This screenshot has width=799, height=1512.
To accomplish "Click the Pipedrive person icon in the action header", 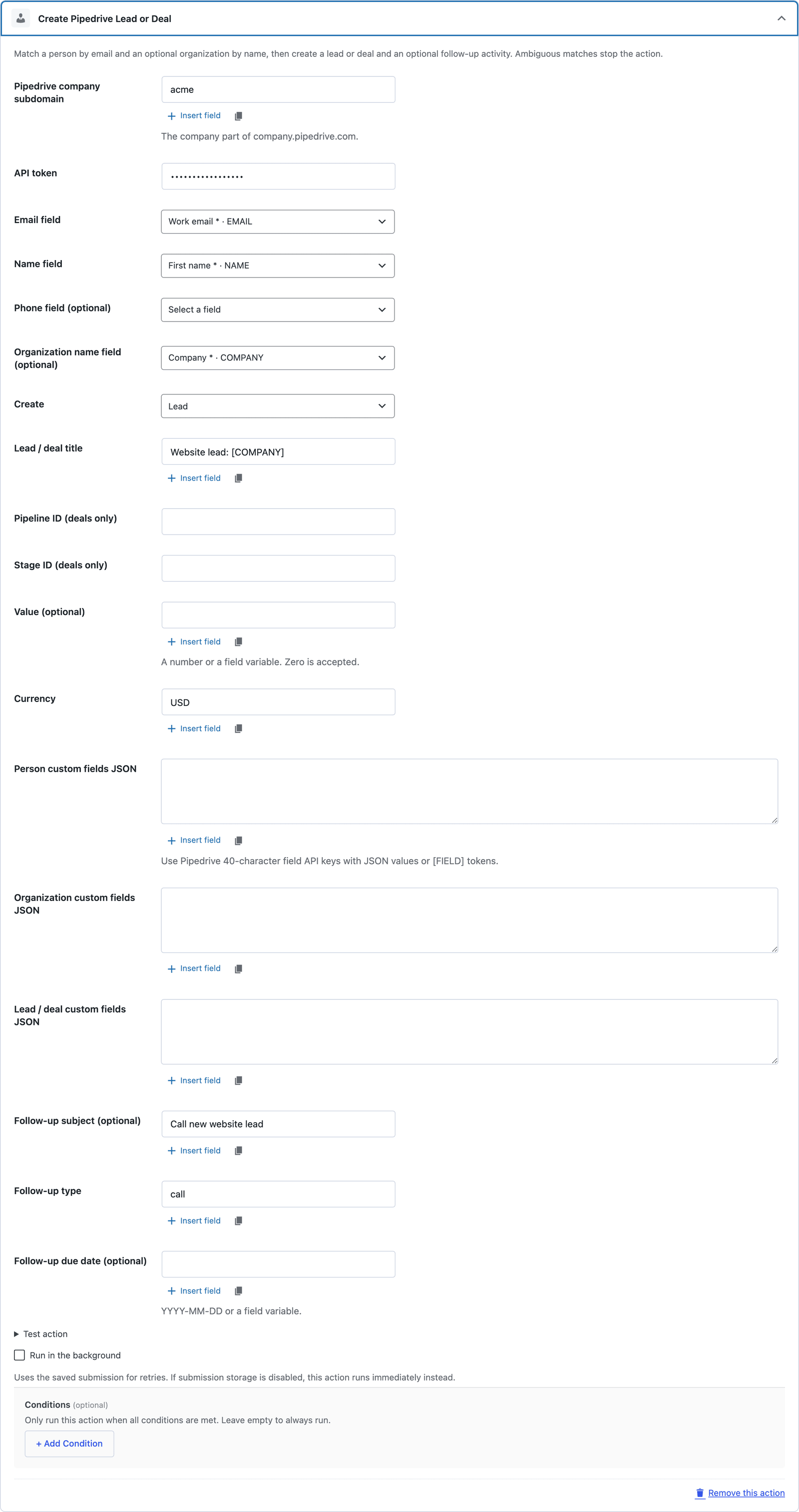I will point(20,18).
